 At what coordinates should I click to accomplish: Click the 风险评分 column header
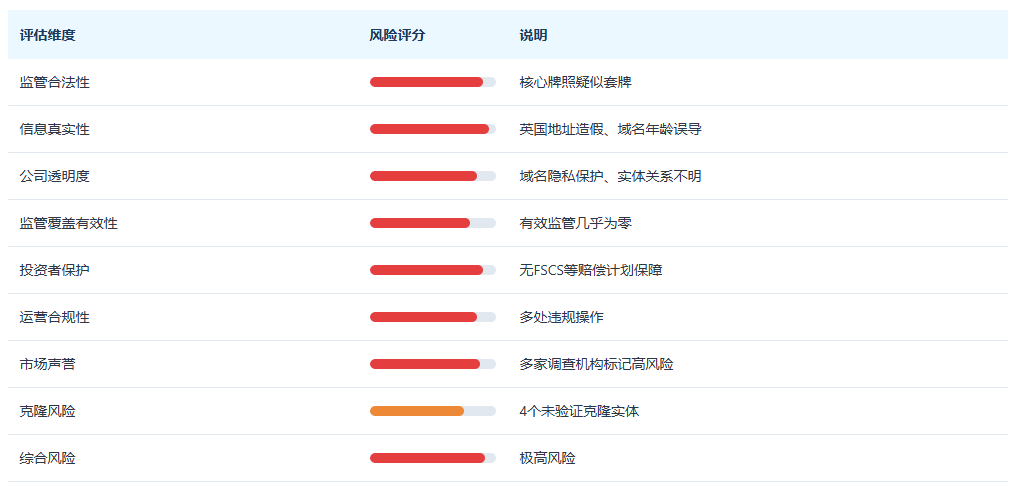pos(397,35)
